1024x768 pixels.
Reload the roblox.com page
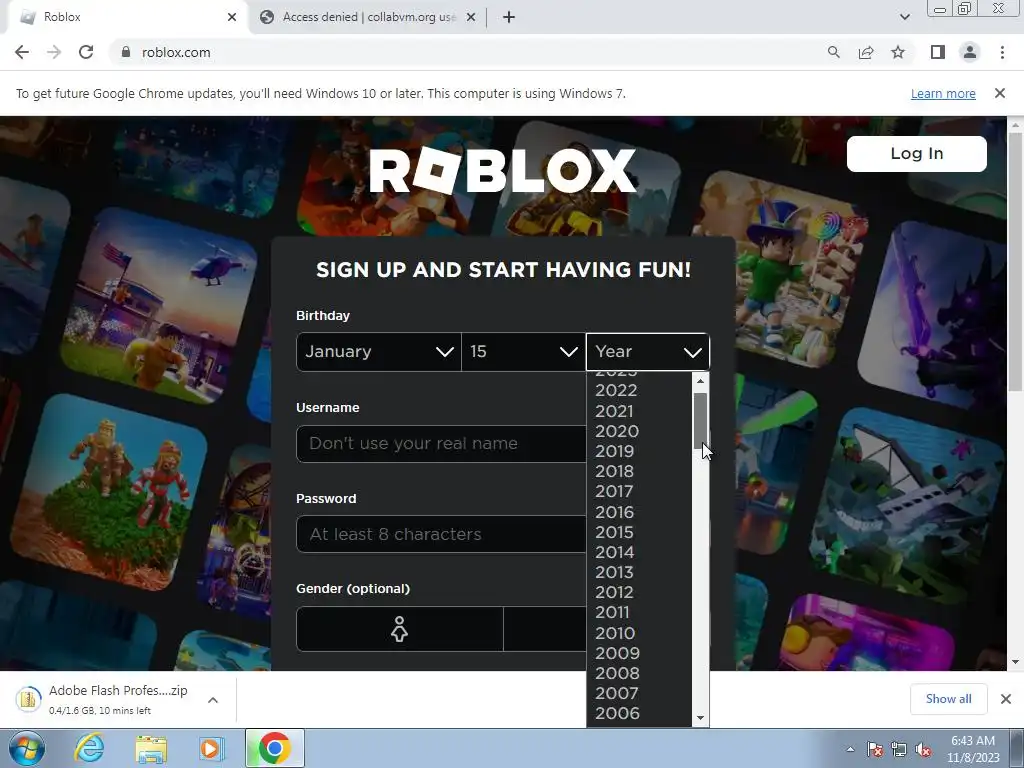pyautogui.click(x=86, y=52)
